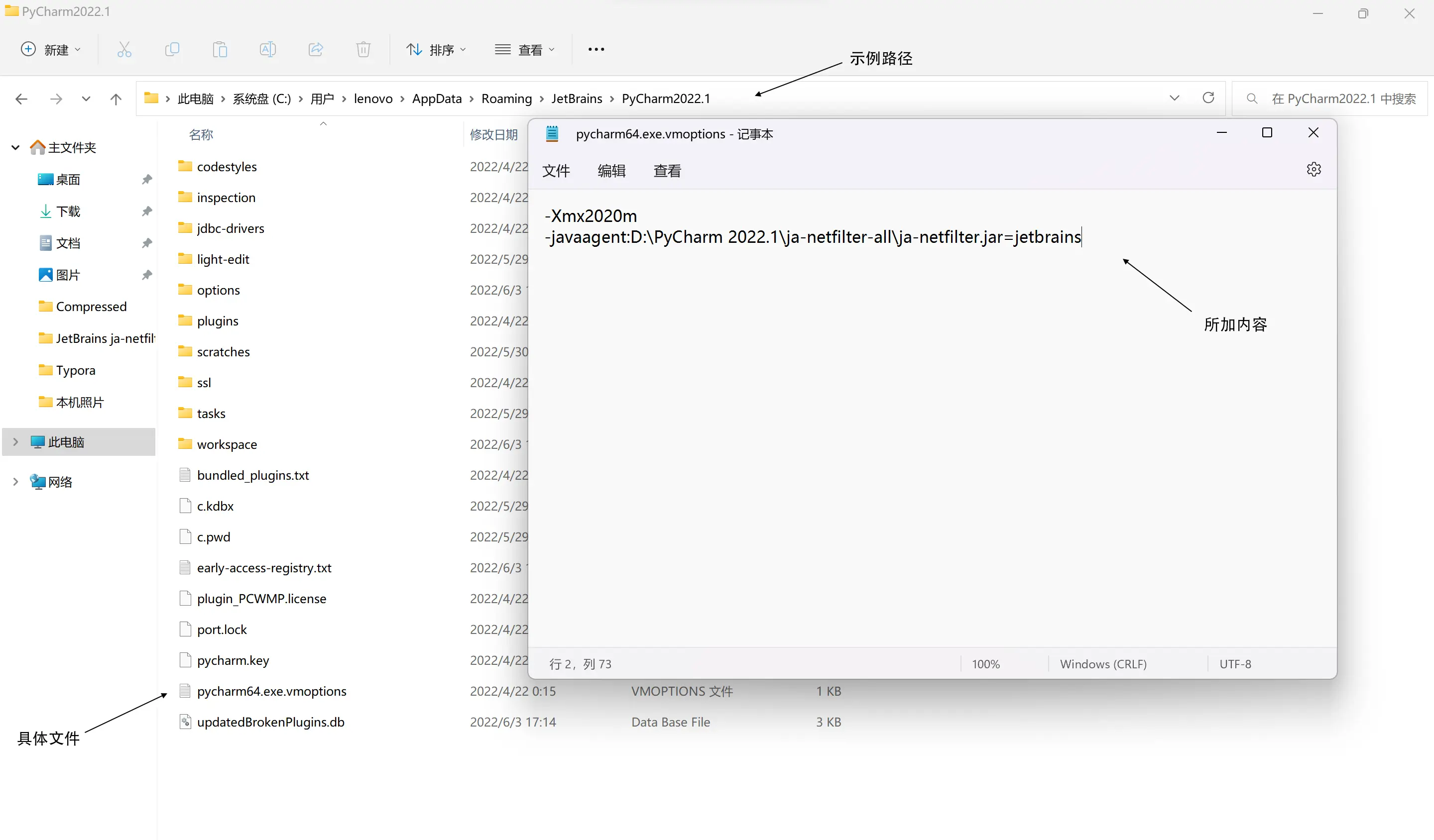Open the 查看 menu in Notepad
Screen dimensions: 1434x840
click(667, 171)
